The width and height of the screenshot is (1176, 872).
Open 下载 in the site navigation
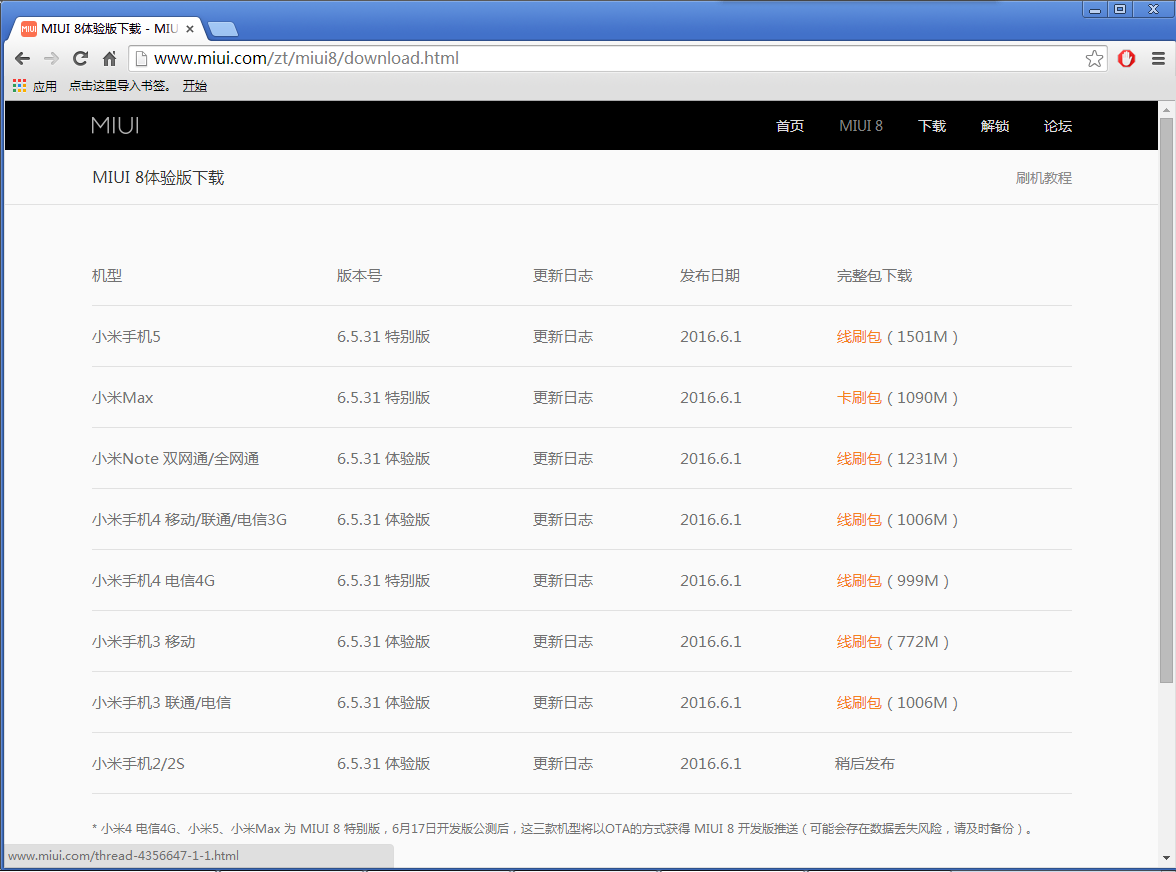coord(932,126)
